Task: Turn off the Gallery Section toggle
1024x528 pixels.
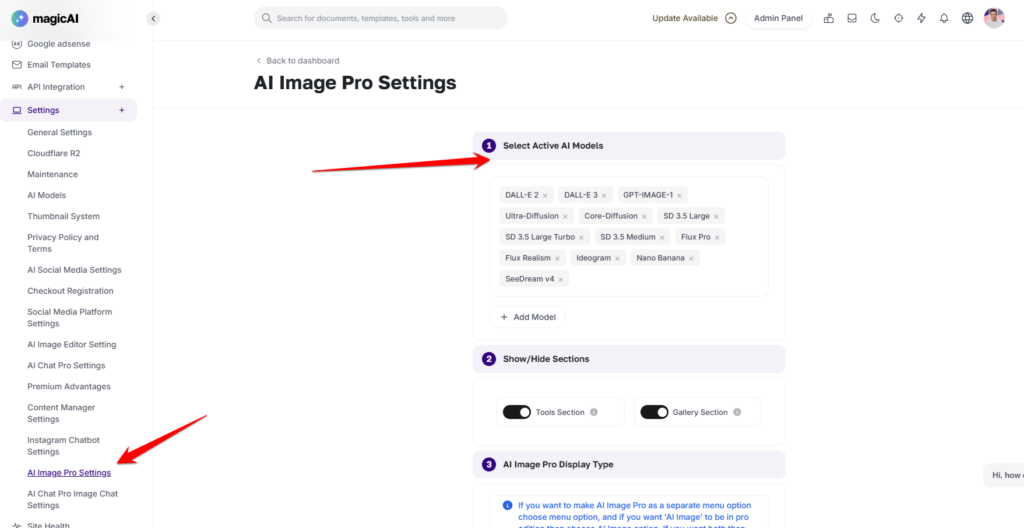Action: click(654, 412)
